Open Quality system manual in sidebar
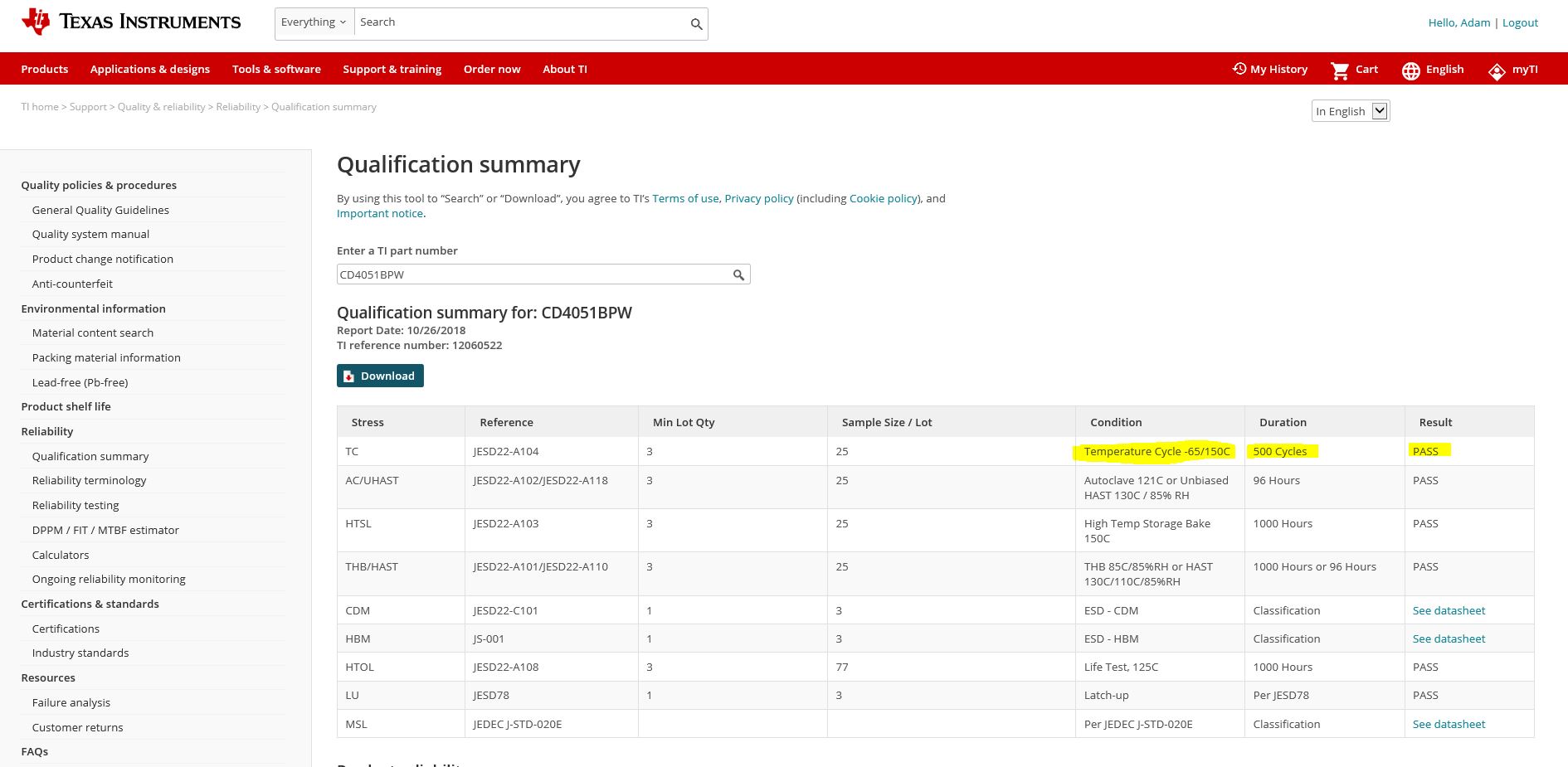 click(x=90, y=234)
